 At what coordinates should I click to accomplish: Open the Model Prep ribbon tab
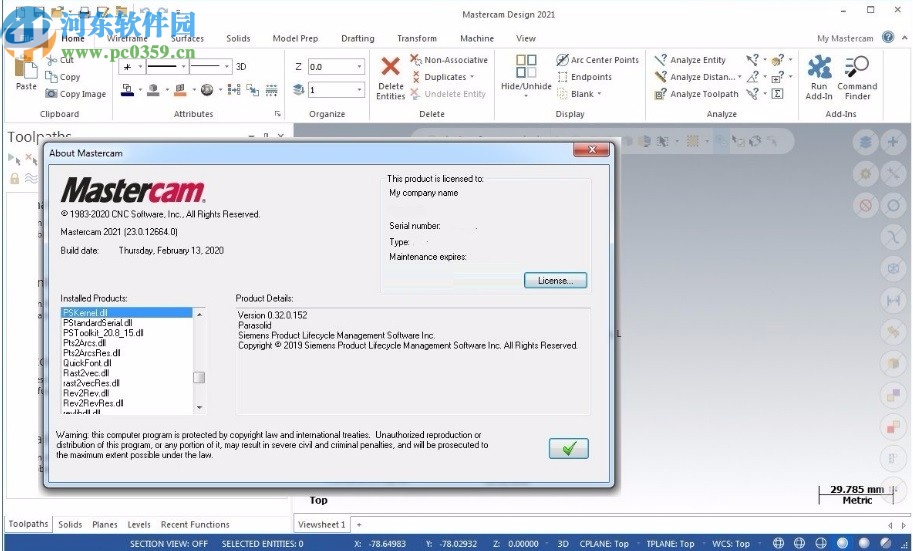(295, 38)
